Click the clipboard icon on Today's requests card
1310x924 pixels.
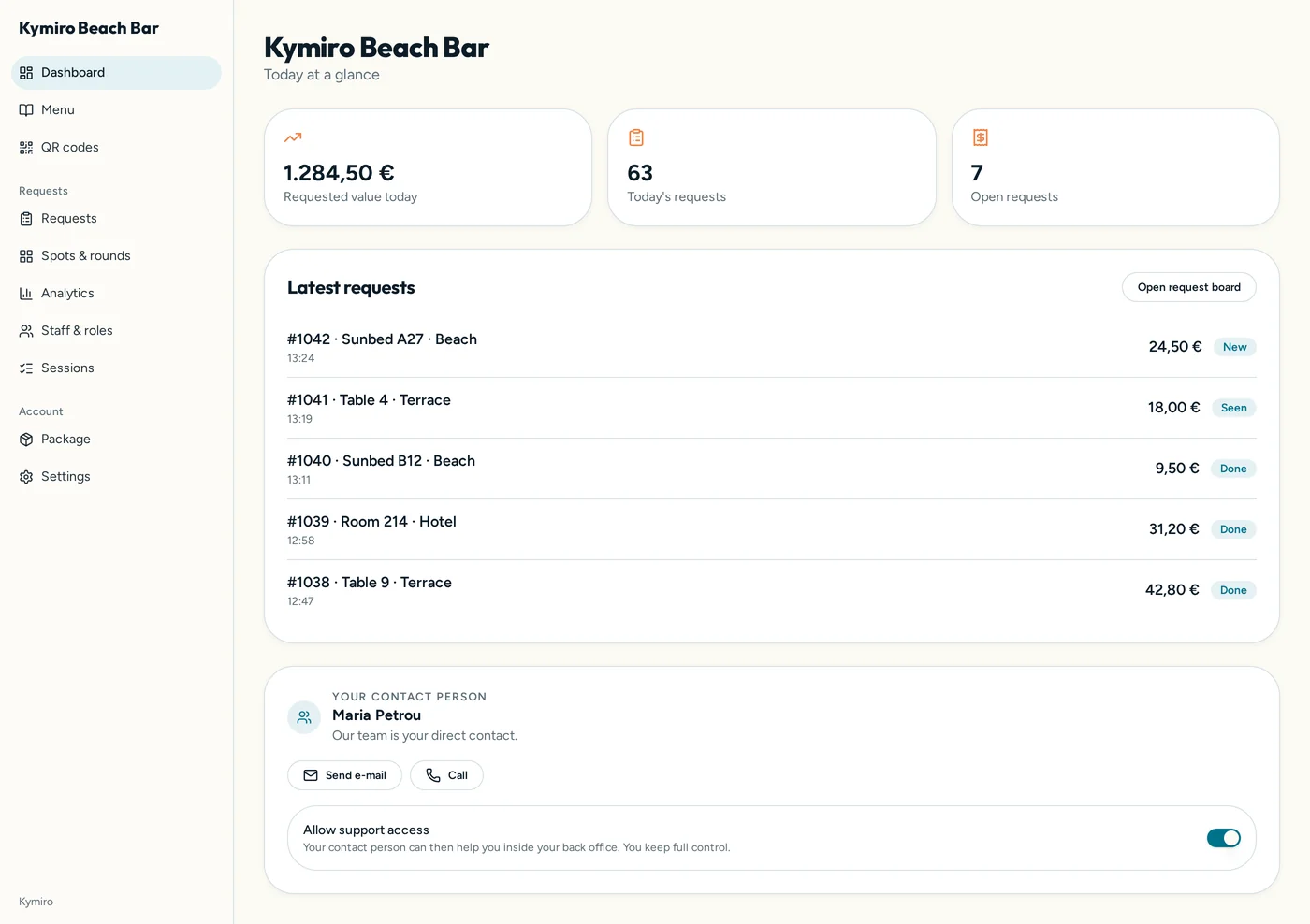(x=636, y=137)
